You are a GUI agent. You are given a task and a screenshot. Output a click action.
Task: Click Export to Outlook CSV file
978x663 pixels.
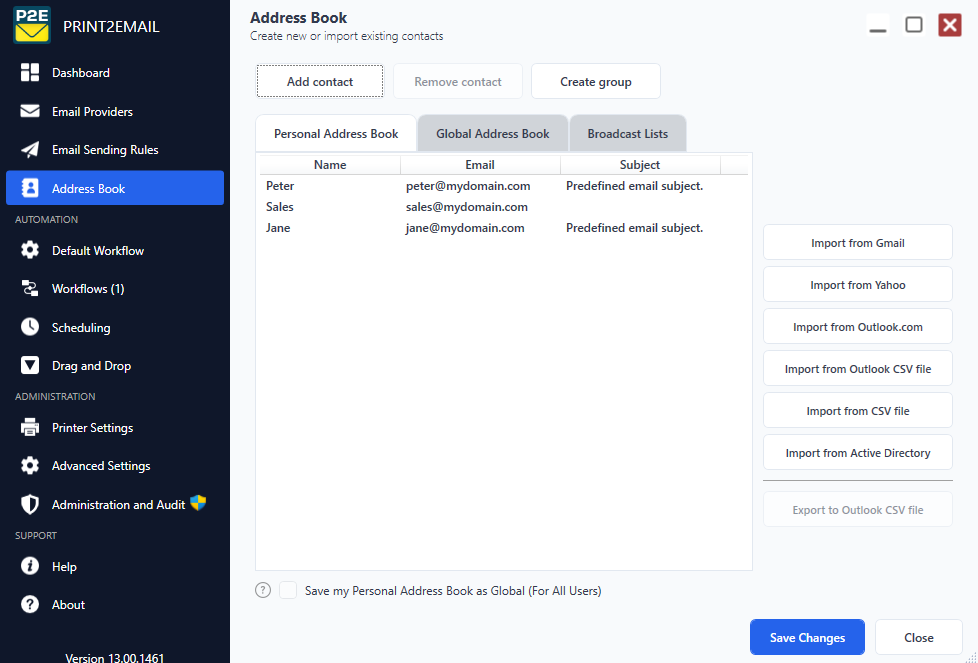(x=858, y=510)
